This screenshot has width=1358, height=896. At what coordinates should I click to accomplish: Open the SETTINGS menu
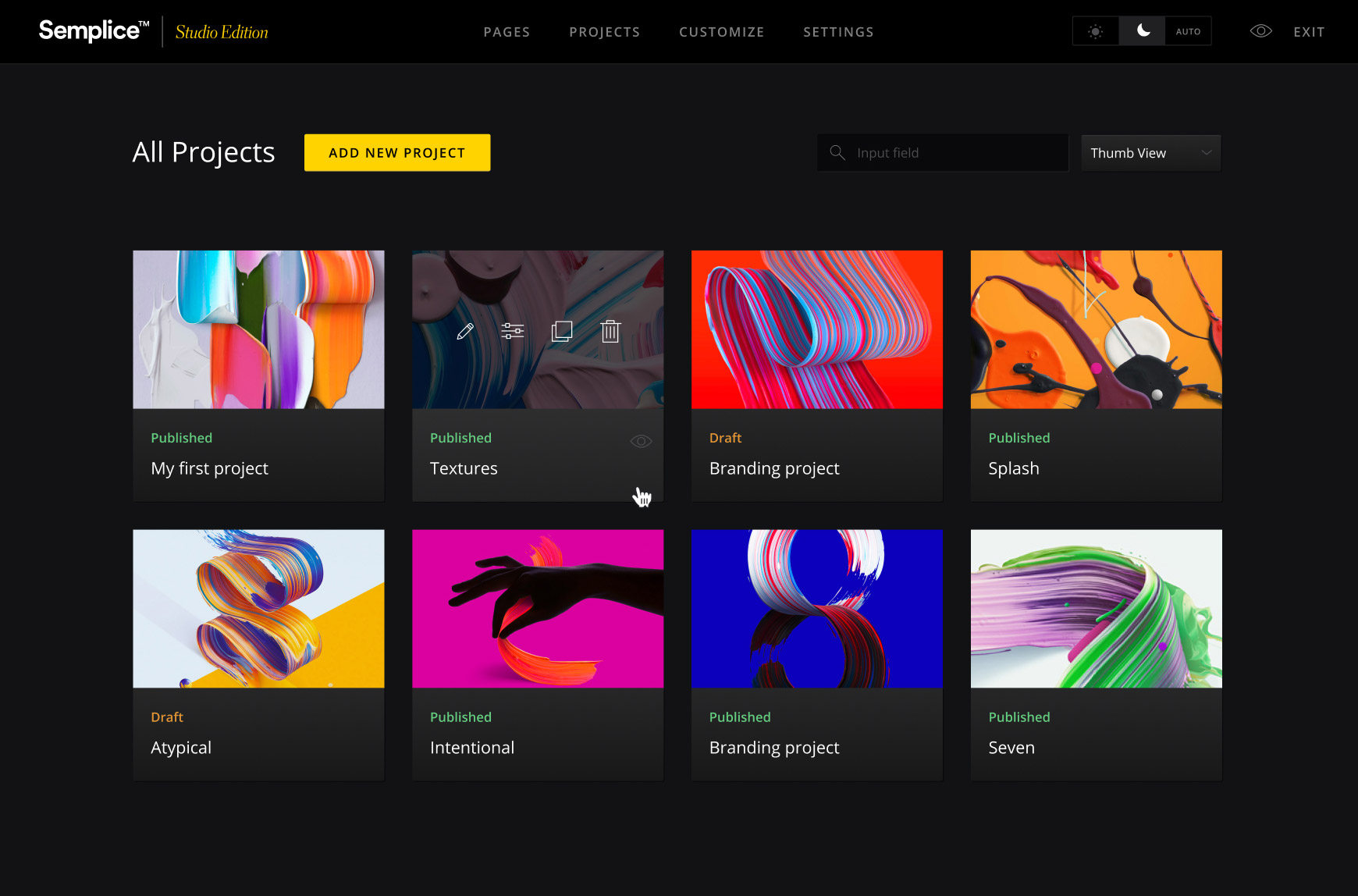(x=839, y=32)
